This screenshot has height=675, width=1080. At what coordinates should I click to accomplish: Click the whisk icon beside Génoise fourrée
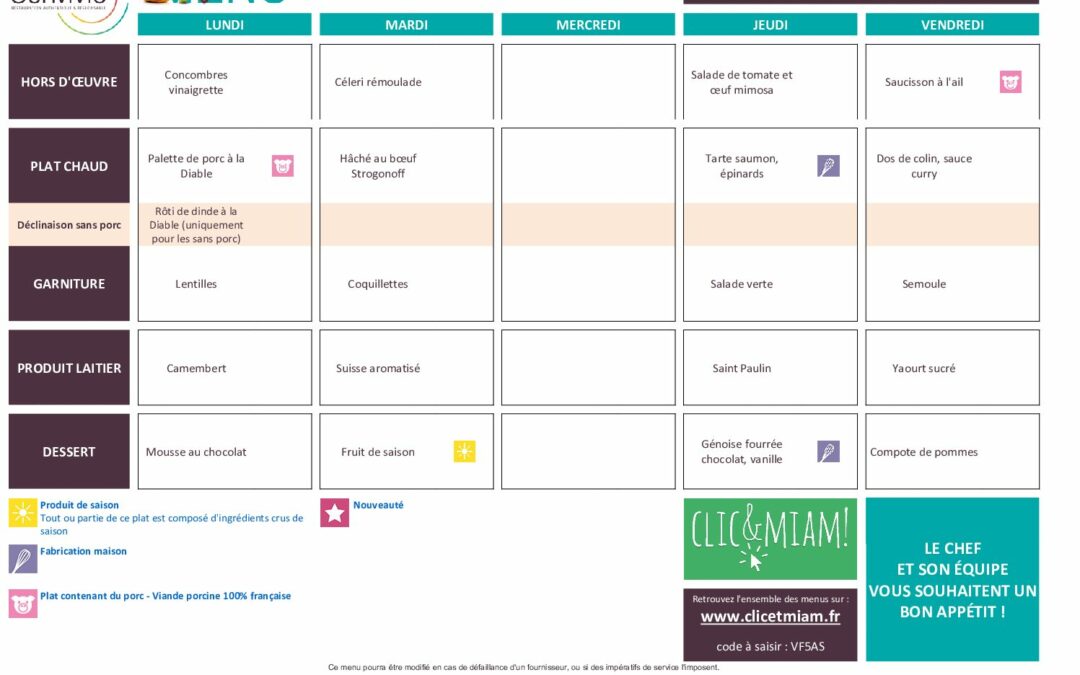pos(828,452)
